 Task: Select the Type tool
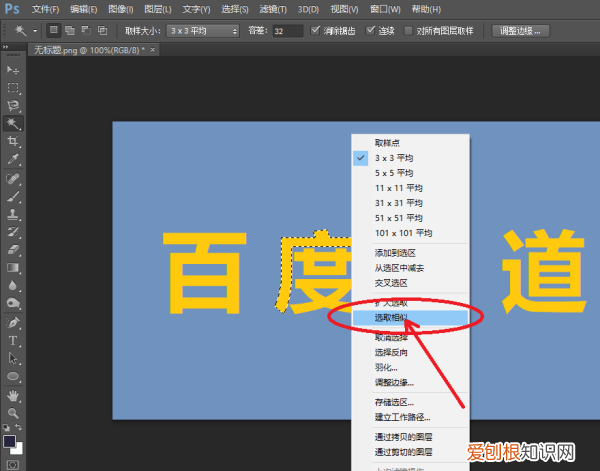pyautogui.click(x=13, y=341)
